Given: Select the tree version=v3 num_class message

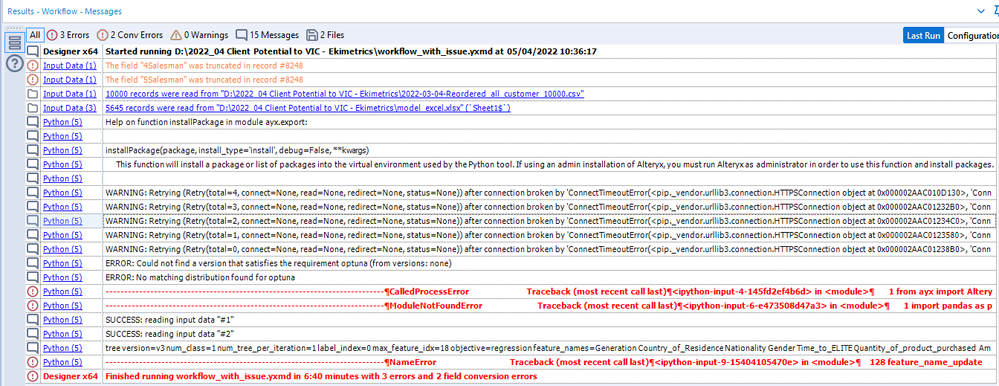Looking at the screenshot, I should coord(549,348).
